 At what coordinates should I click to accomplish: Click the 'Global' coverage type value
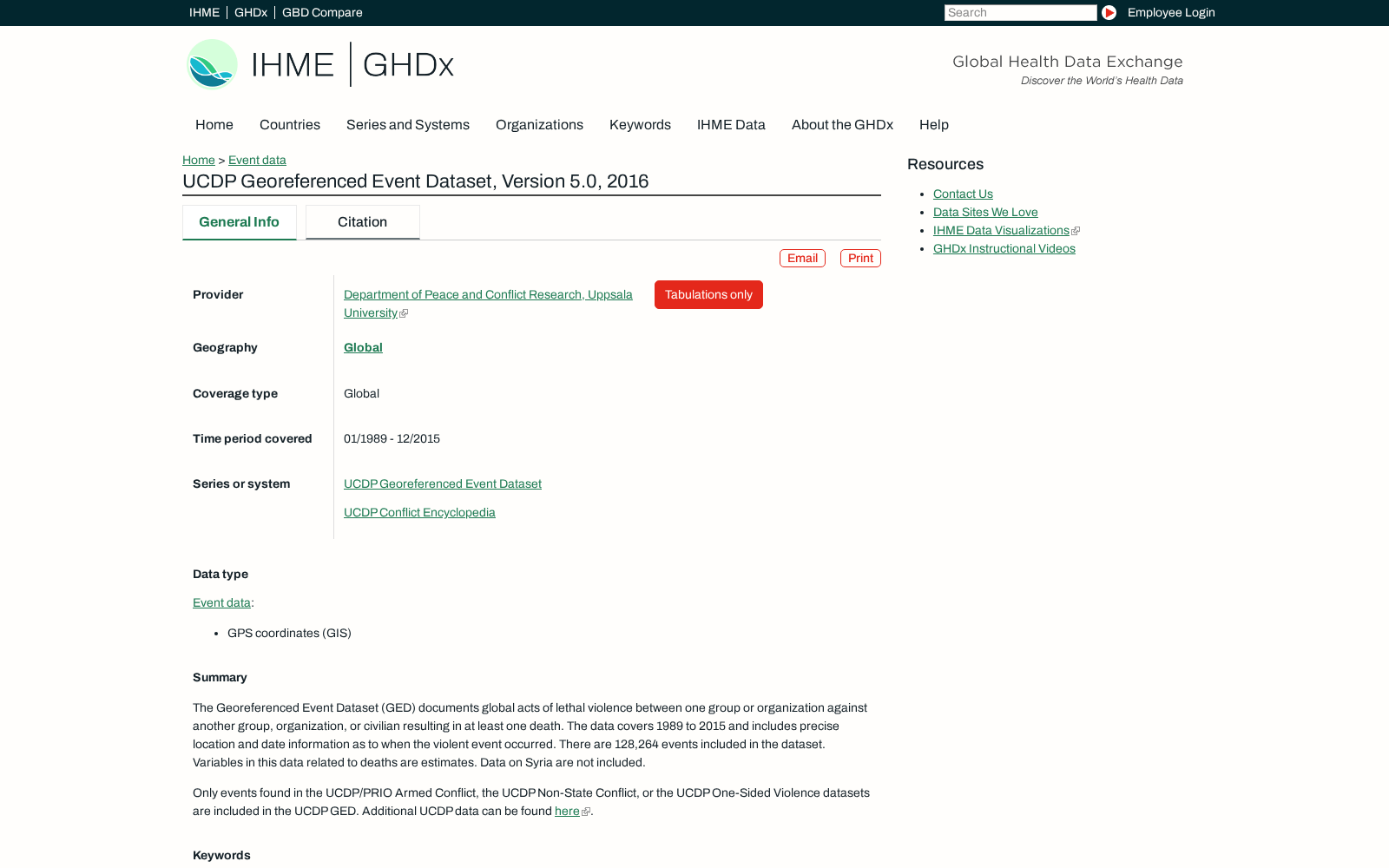pyautogui.click(x=361, y=393)
